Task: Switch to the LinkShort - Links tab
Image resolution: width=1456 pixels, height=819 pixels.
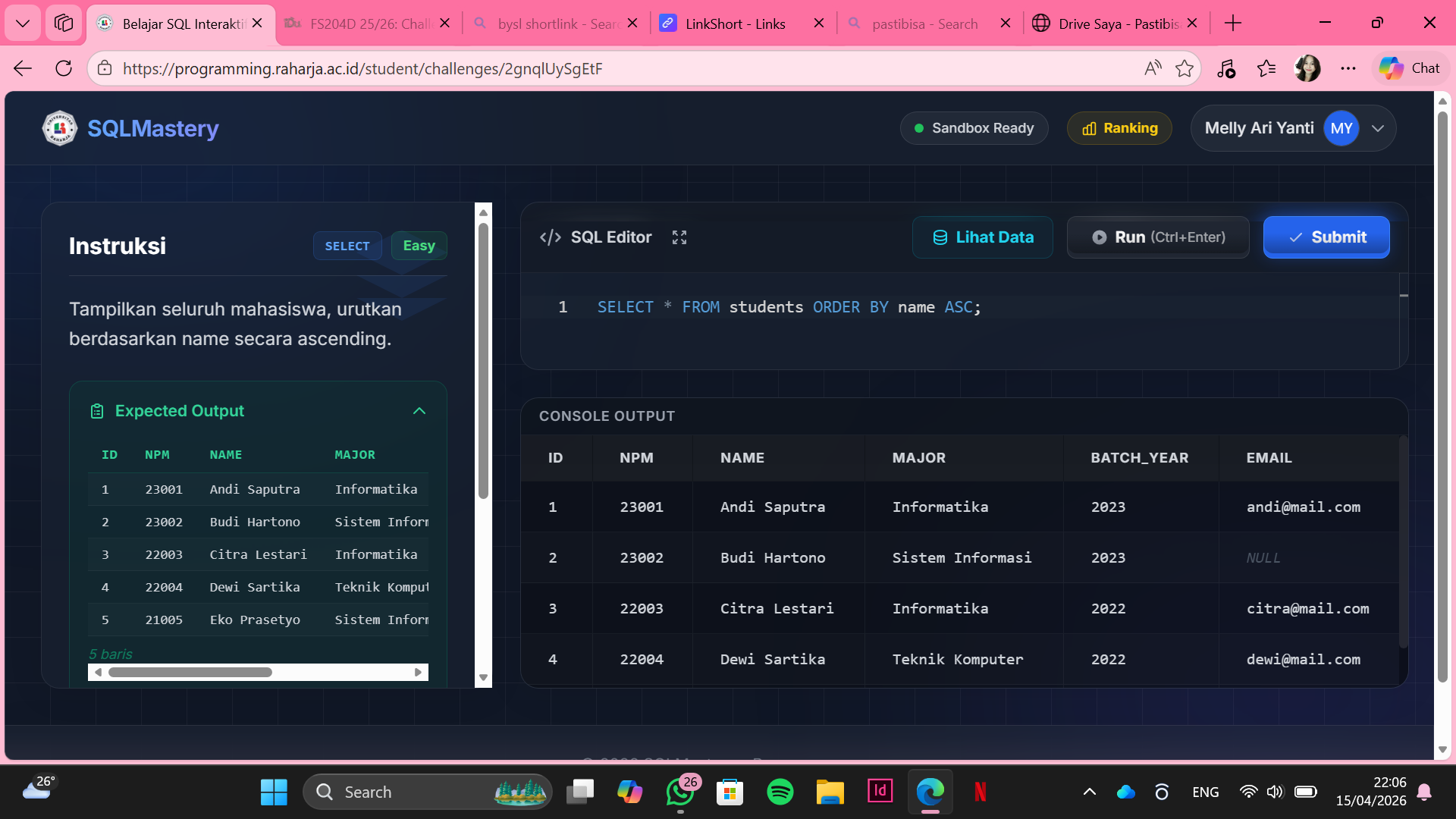Action: point(734,24)
